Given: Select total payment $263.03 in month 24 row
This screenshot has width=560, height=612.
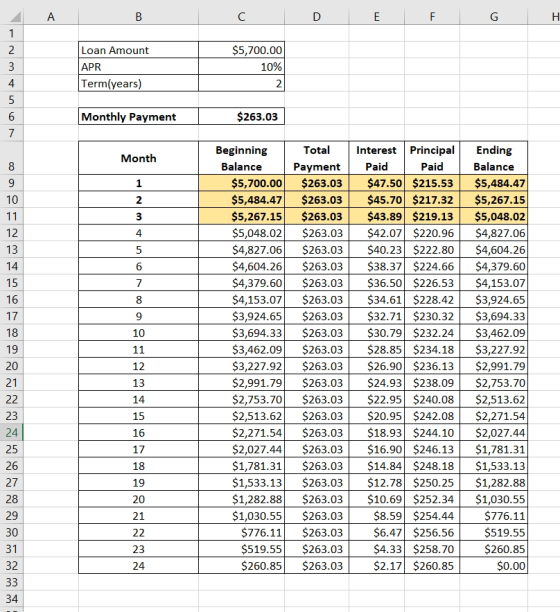Looking at the screenshot, I should pos(317,566).
